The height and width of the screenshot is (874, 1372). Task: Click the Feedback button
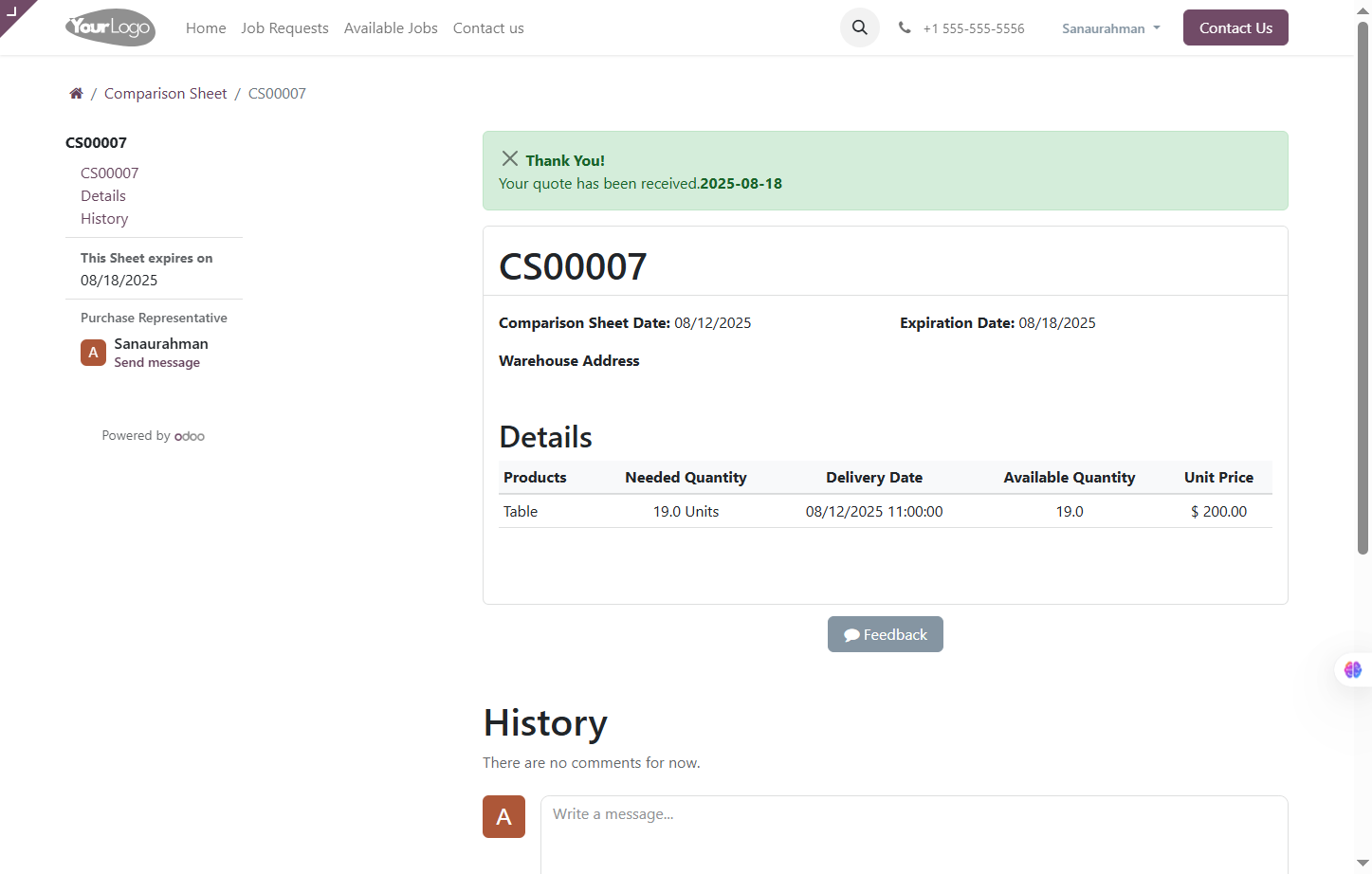(886, 634)
